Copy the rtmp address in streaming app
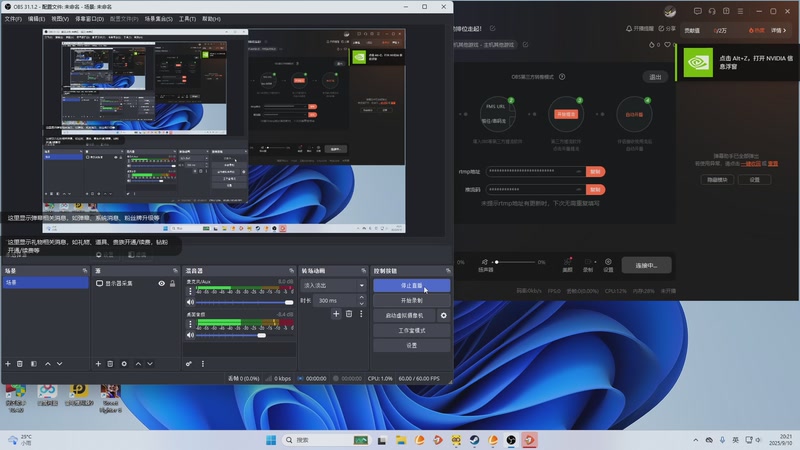Viewport: 800px width, 450px height. coord(595,171)
